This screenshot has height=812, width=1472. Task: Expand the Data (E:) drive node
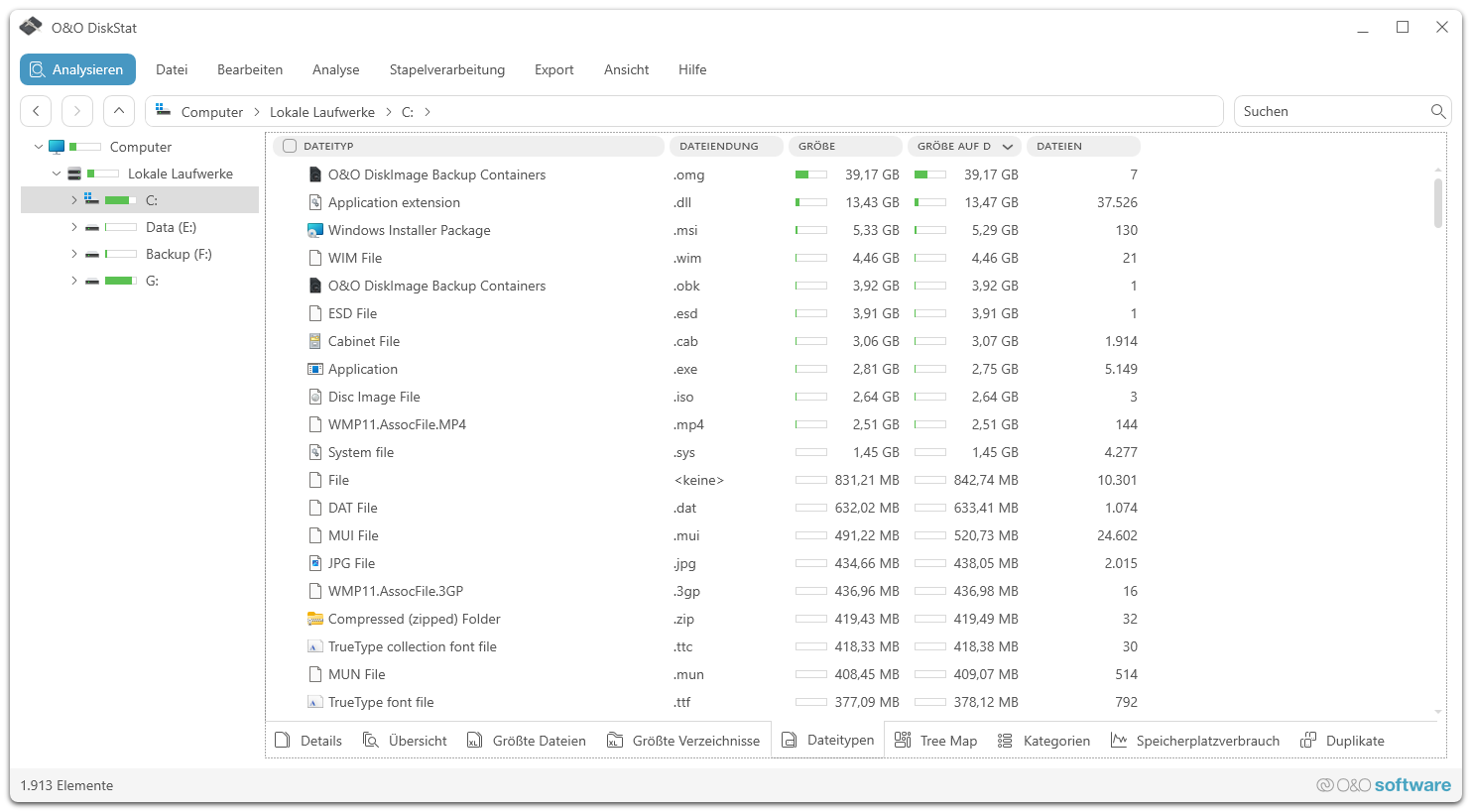point(73,227)
